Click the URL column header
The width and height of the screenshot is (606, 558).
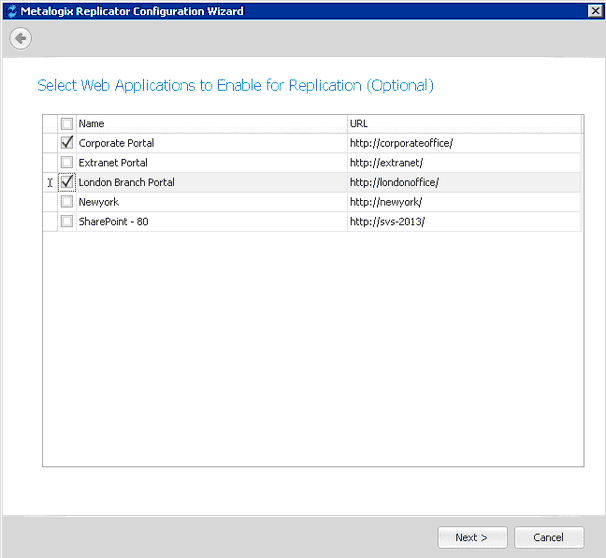pos(464,124)
